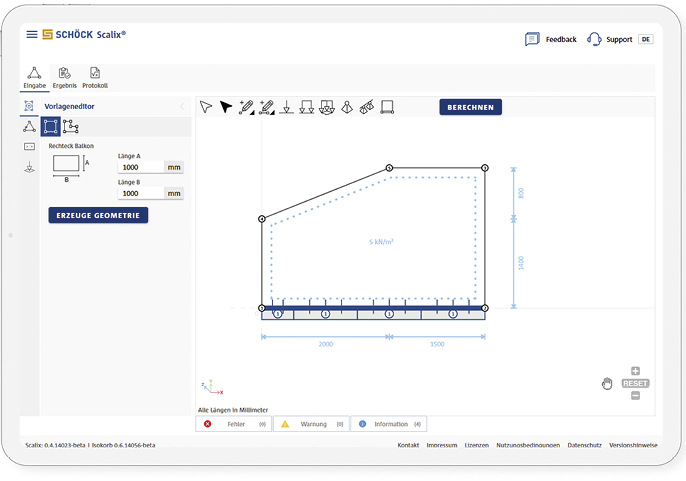Click the zoom in plus button

tap(635, 371)
